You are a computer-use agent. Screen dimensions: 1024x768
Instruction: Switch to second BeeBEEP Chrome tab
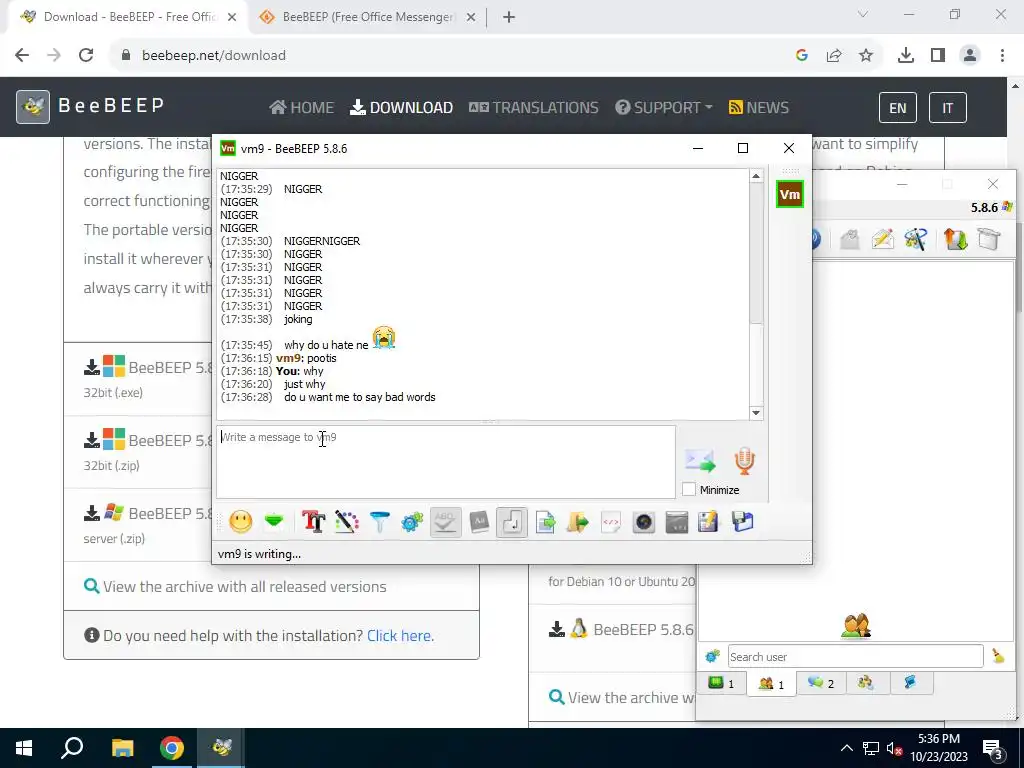click(367, 17)
